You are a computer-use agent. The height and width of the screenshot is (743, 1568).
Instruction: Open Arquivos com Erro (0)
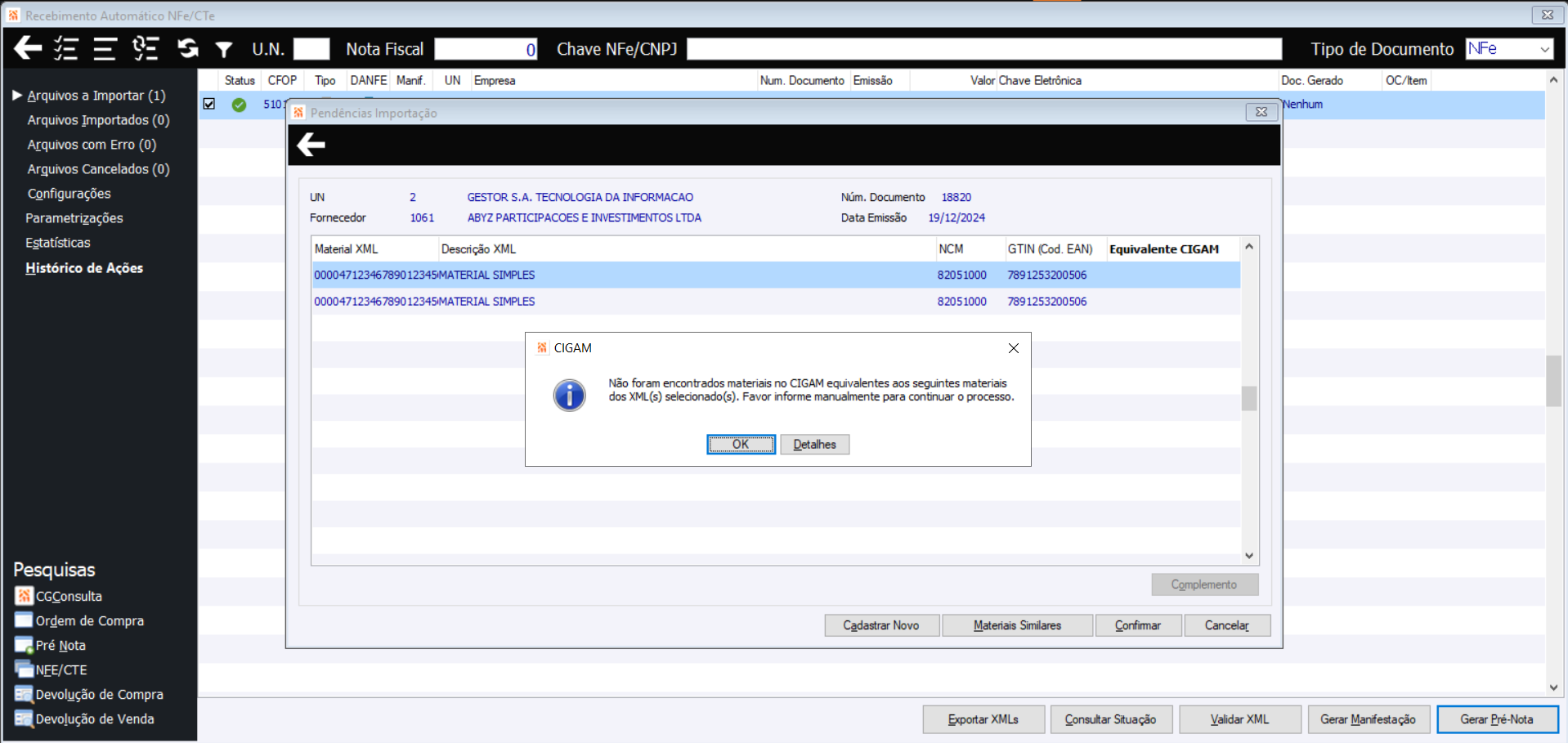[x=92, y=145]
